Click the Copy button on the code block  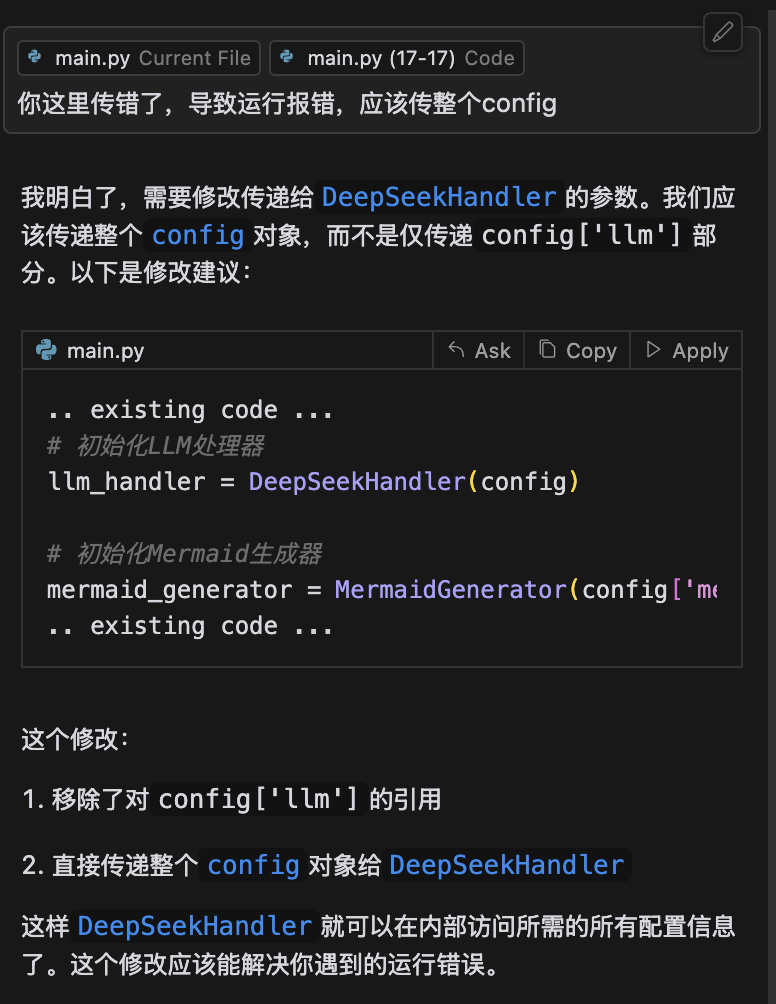click(x=577, y=350)
